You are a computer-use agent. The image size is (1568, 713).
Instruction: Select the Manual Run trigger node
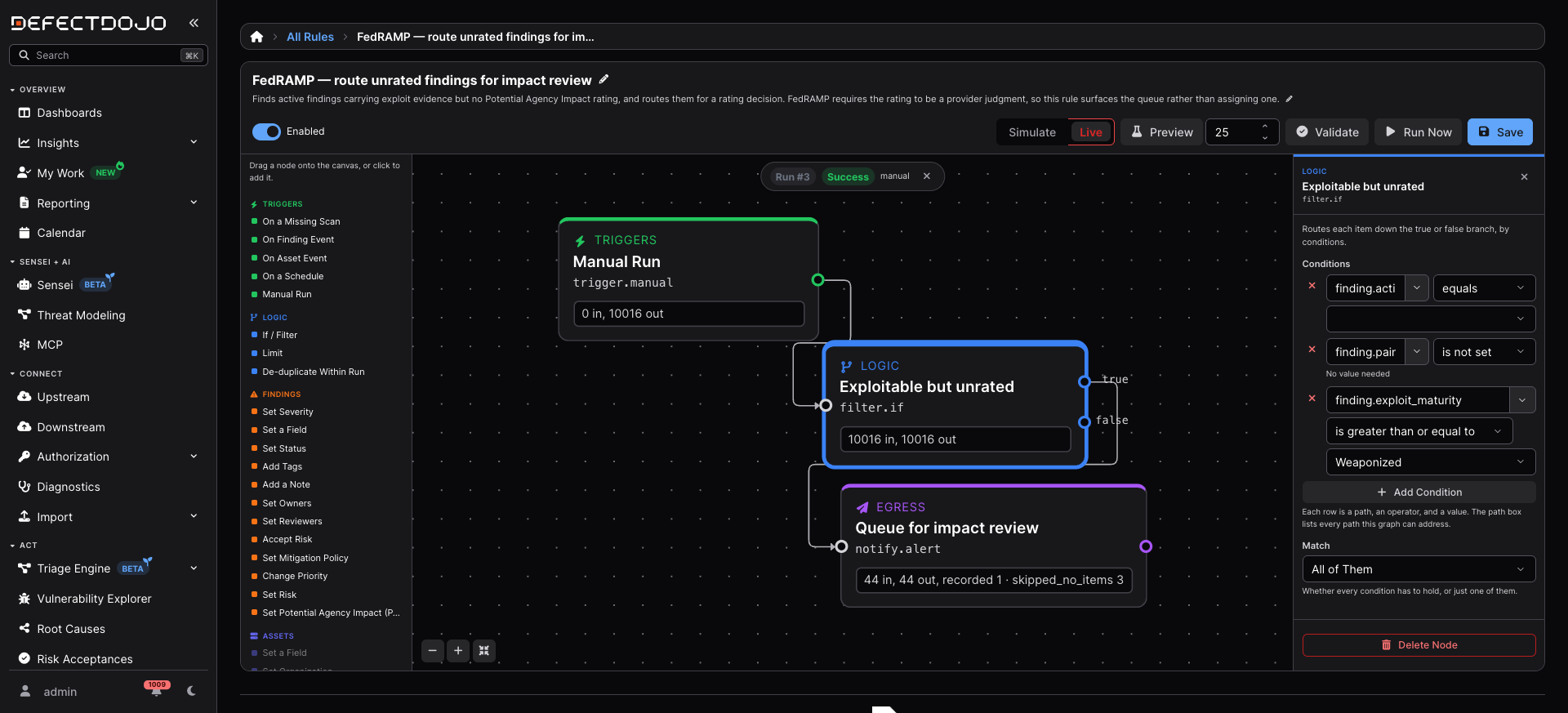pos(688,279)
